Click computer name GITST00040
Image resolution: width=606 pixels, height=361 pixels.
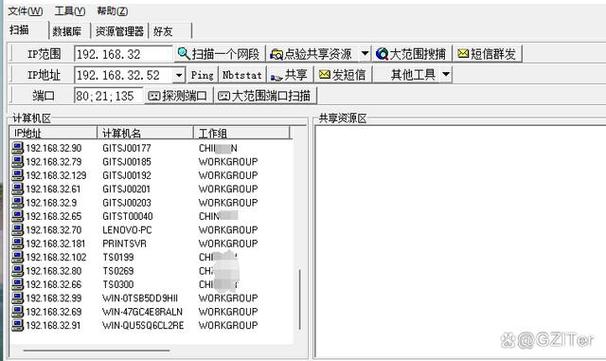point(128,216)
